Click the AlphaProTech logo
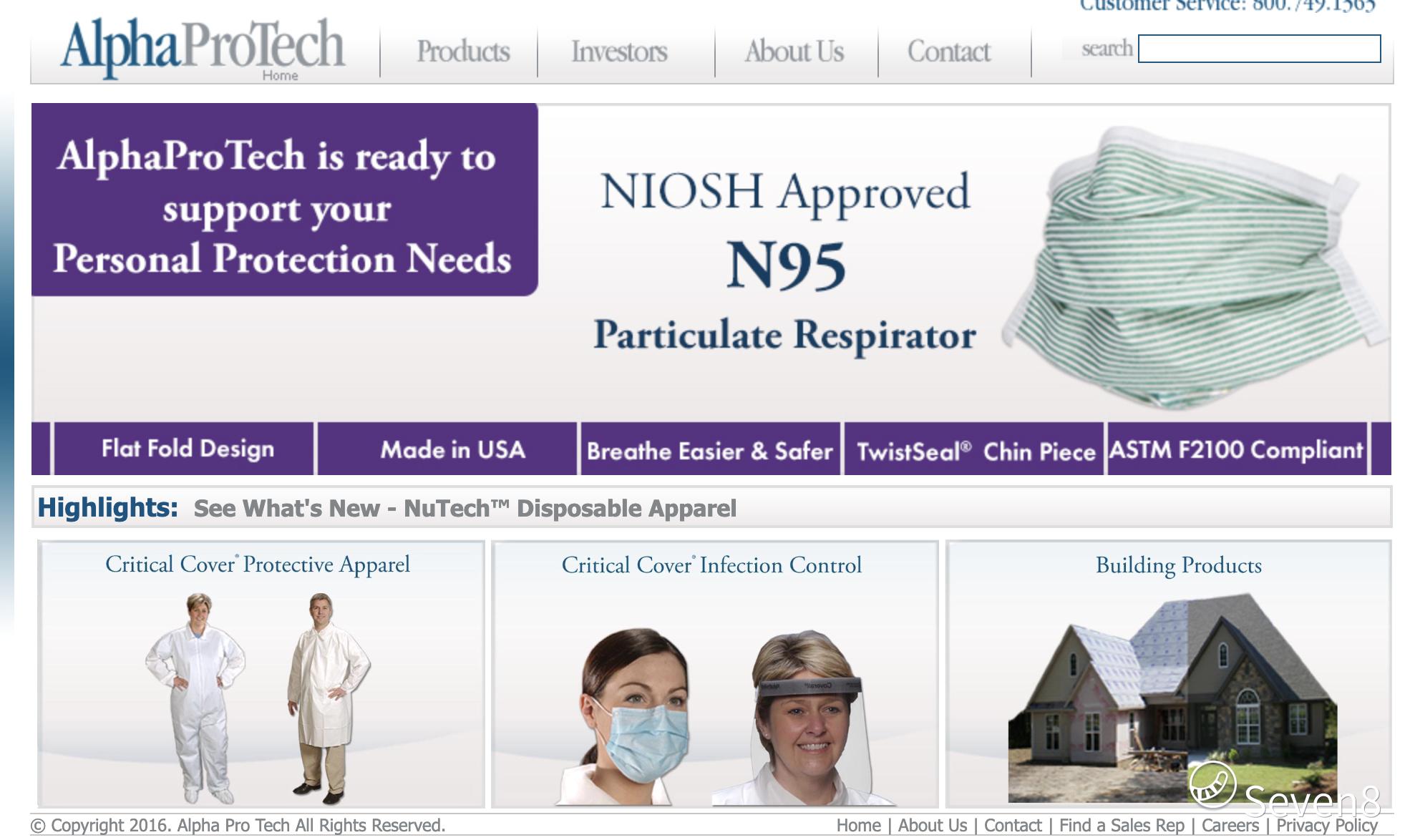 click(x=203, y=47)
